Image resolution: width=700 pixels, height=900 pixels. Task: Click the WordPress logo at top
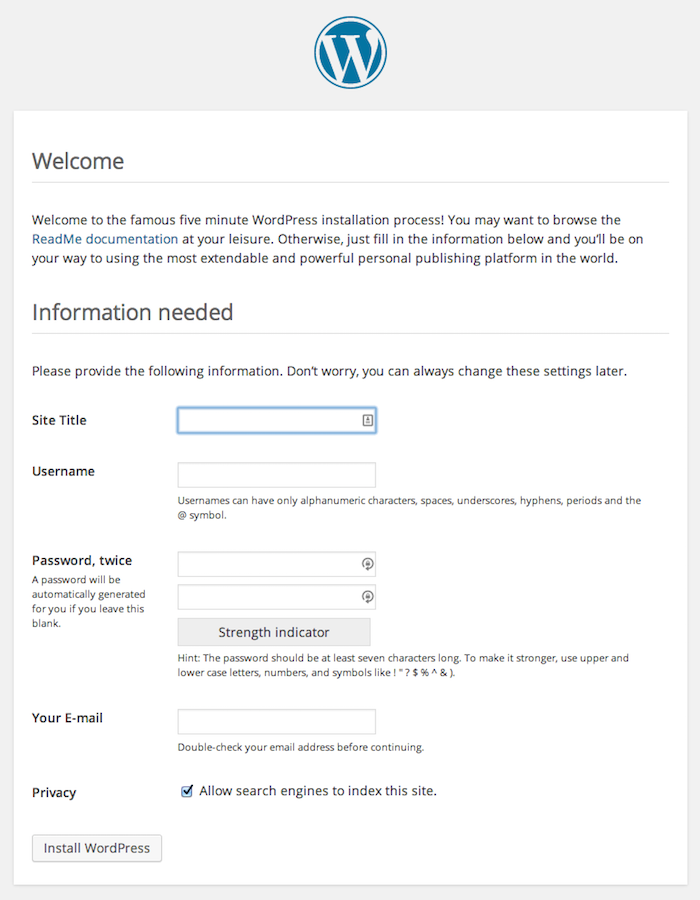tap(350, 52)
